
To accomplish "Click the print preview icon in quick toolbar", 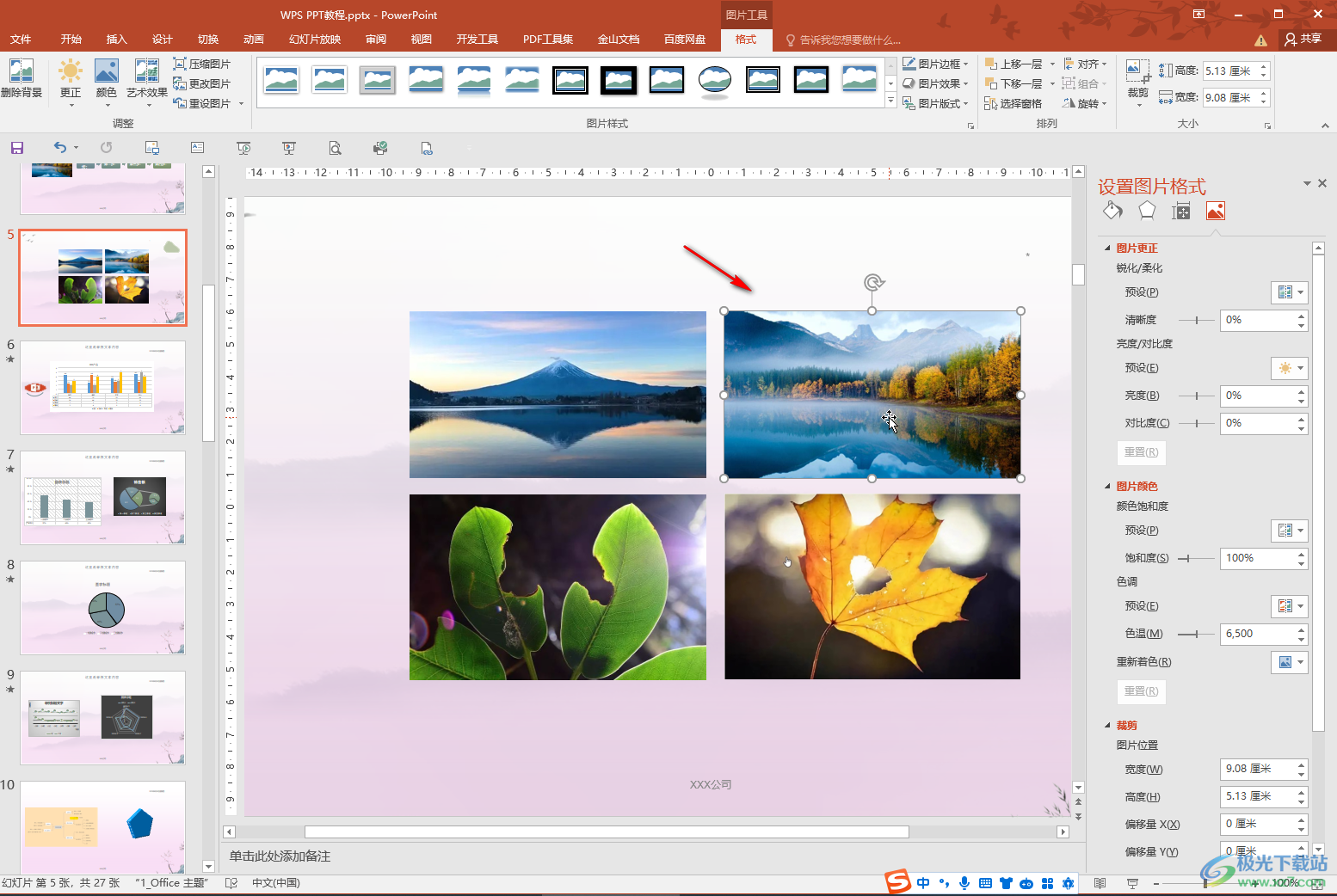I will pos(335,148).
